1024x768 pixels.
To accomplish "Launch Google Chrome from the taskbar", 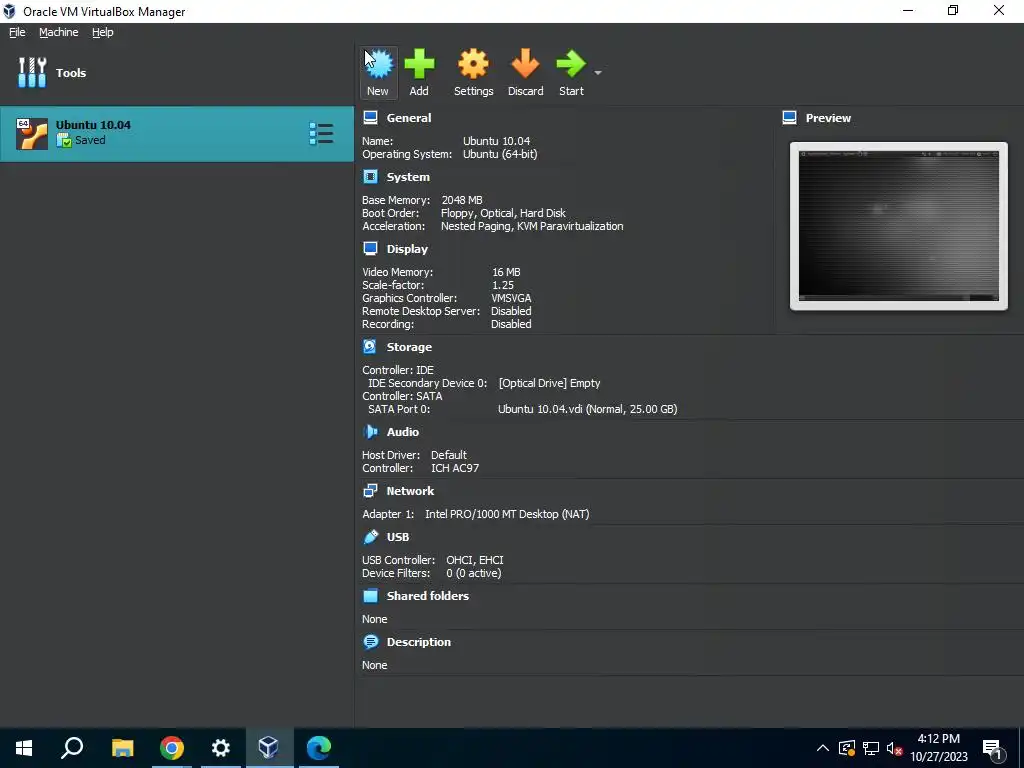I will click(x=172, y=748).
